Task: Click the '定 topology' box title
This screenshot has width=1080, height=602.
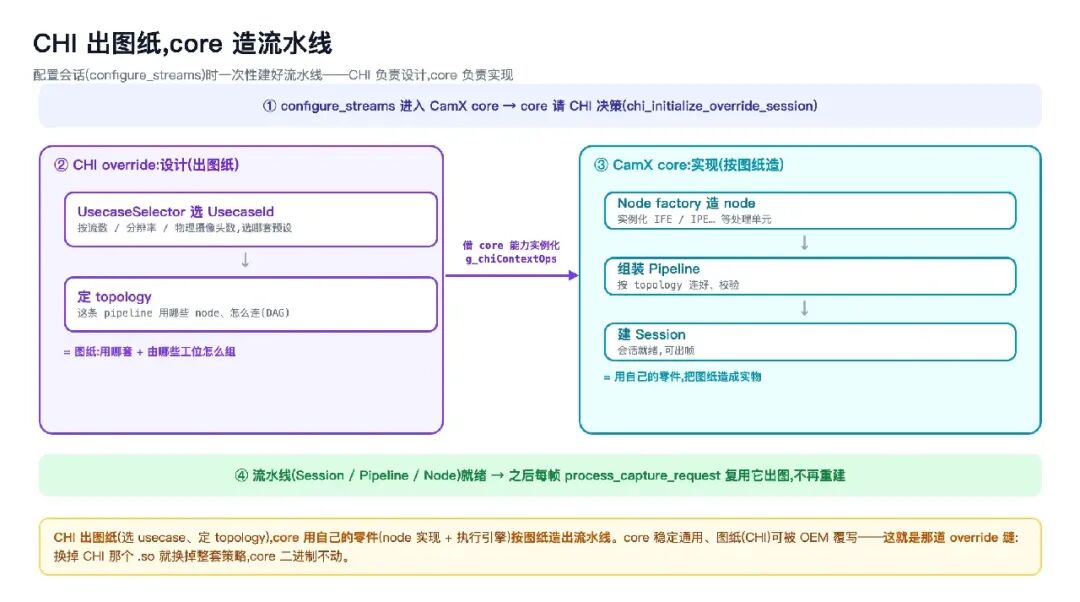Action: (114, 297)
